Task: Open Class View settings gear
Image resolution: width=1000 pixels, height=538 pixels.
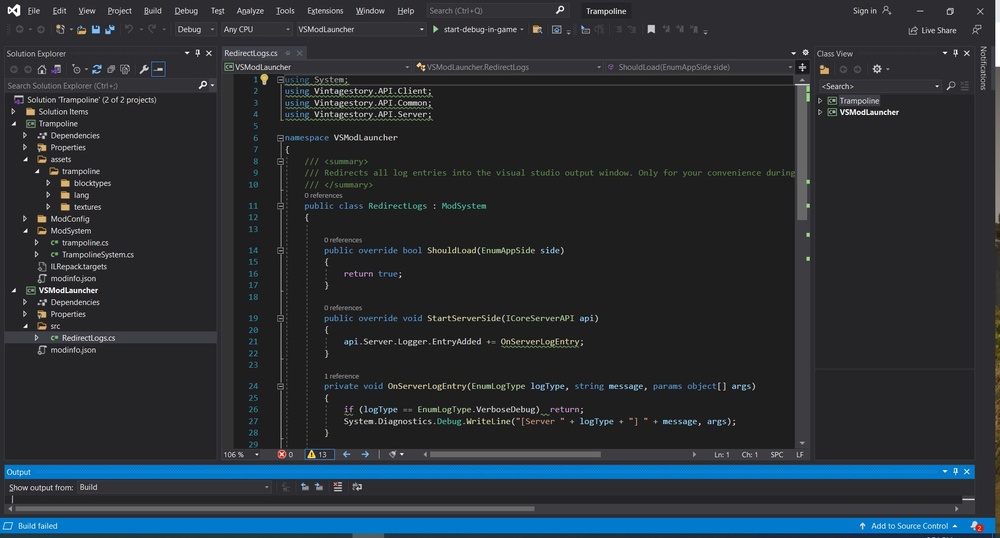Action: 877,69
